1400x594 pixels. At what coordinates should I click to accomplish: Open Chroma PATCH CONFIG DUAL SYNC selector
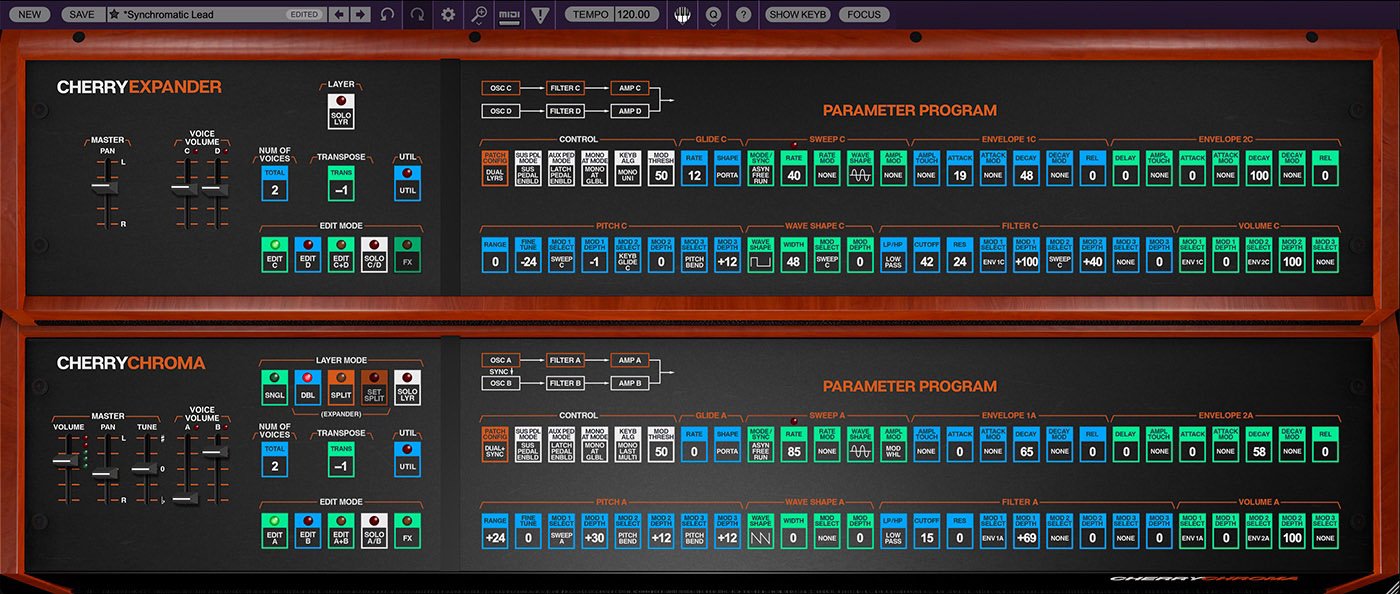coord(495,443)
